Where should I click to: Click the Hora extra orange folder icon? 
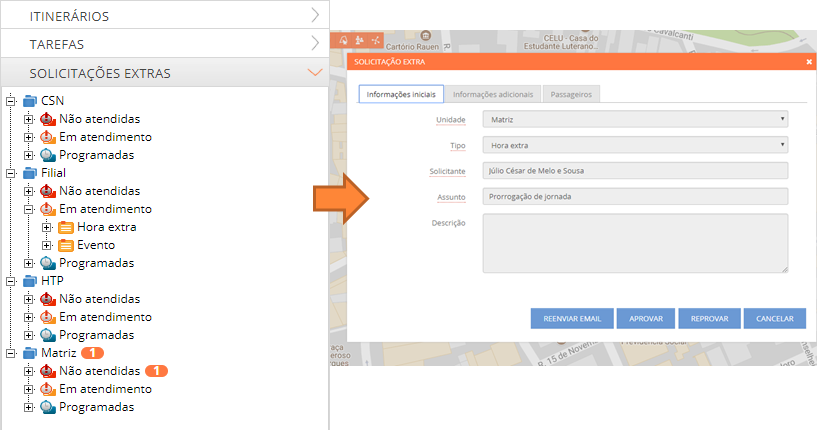66,227
